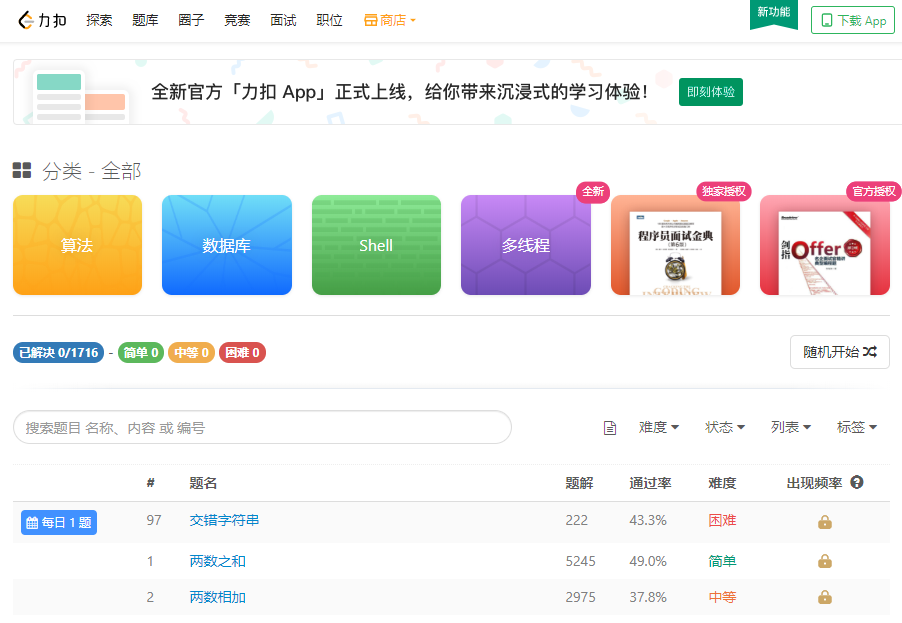
Task: Open the 多线程 category card
Action: (x=526, y=245)
